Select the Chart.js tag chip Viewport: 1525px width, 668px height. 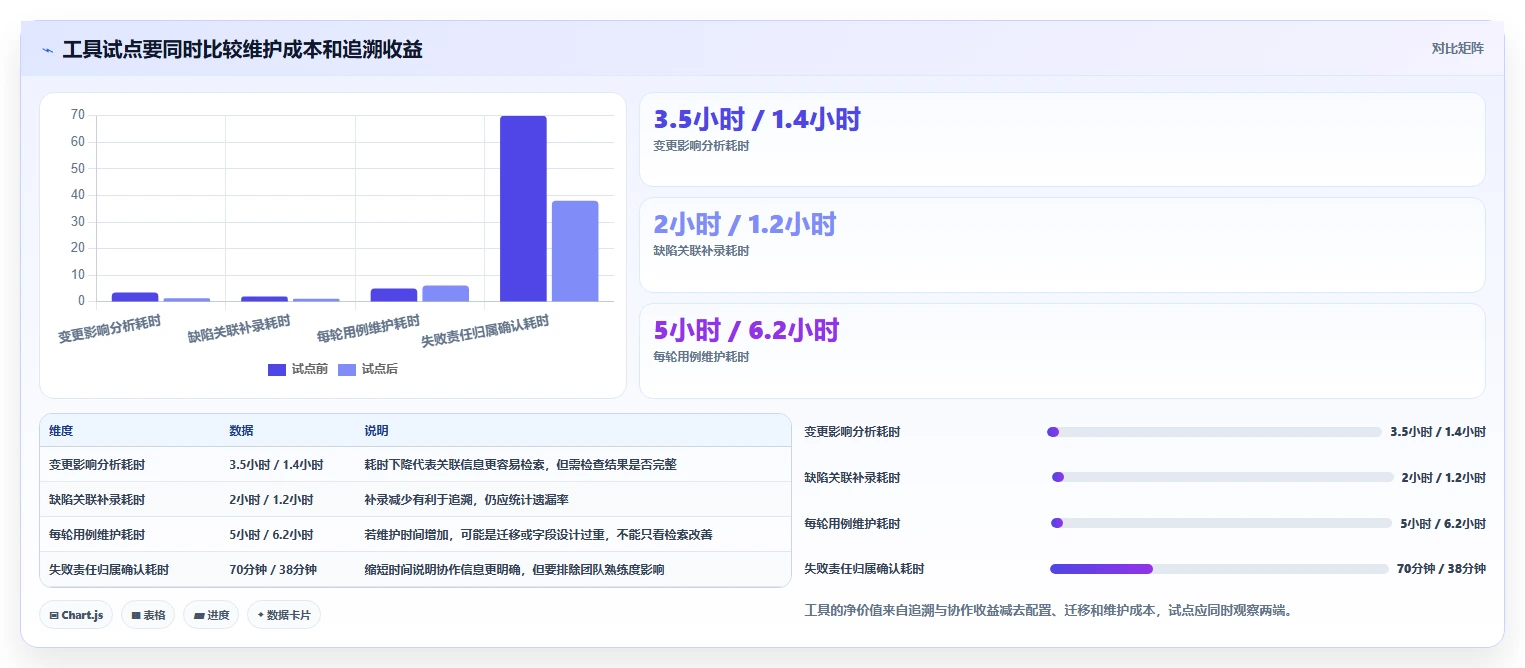77,615
